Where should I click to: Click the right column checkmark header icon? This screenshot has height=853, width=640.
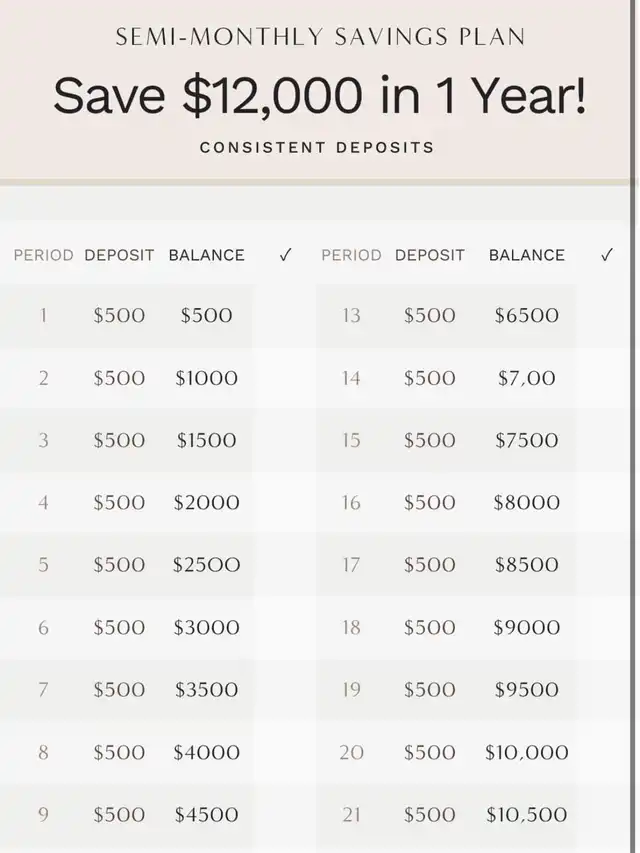click(607, 255)
